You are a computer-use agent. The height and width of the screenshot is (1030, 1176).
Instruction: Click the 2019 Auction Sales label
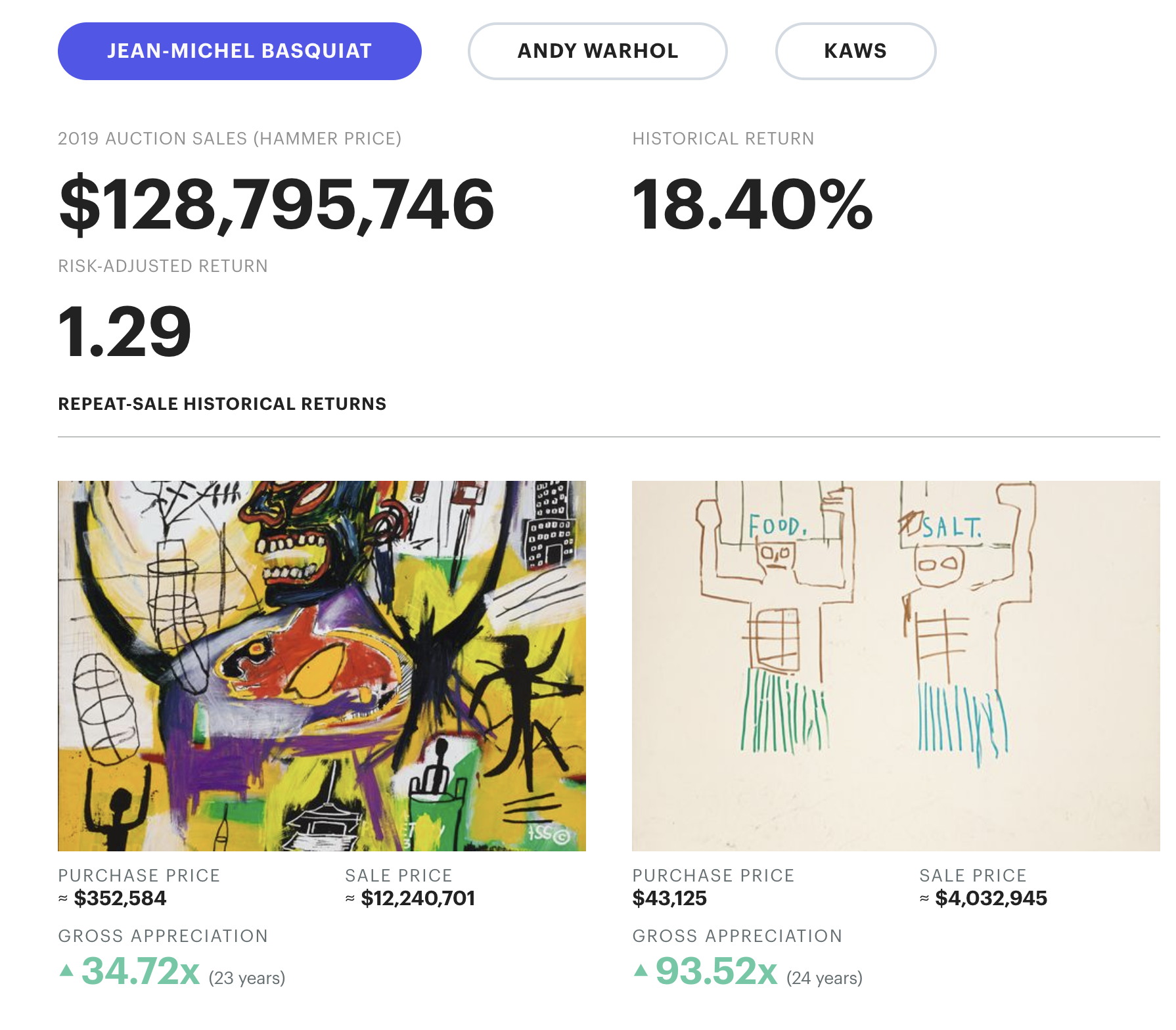click(229, 139)
